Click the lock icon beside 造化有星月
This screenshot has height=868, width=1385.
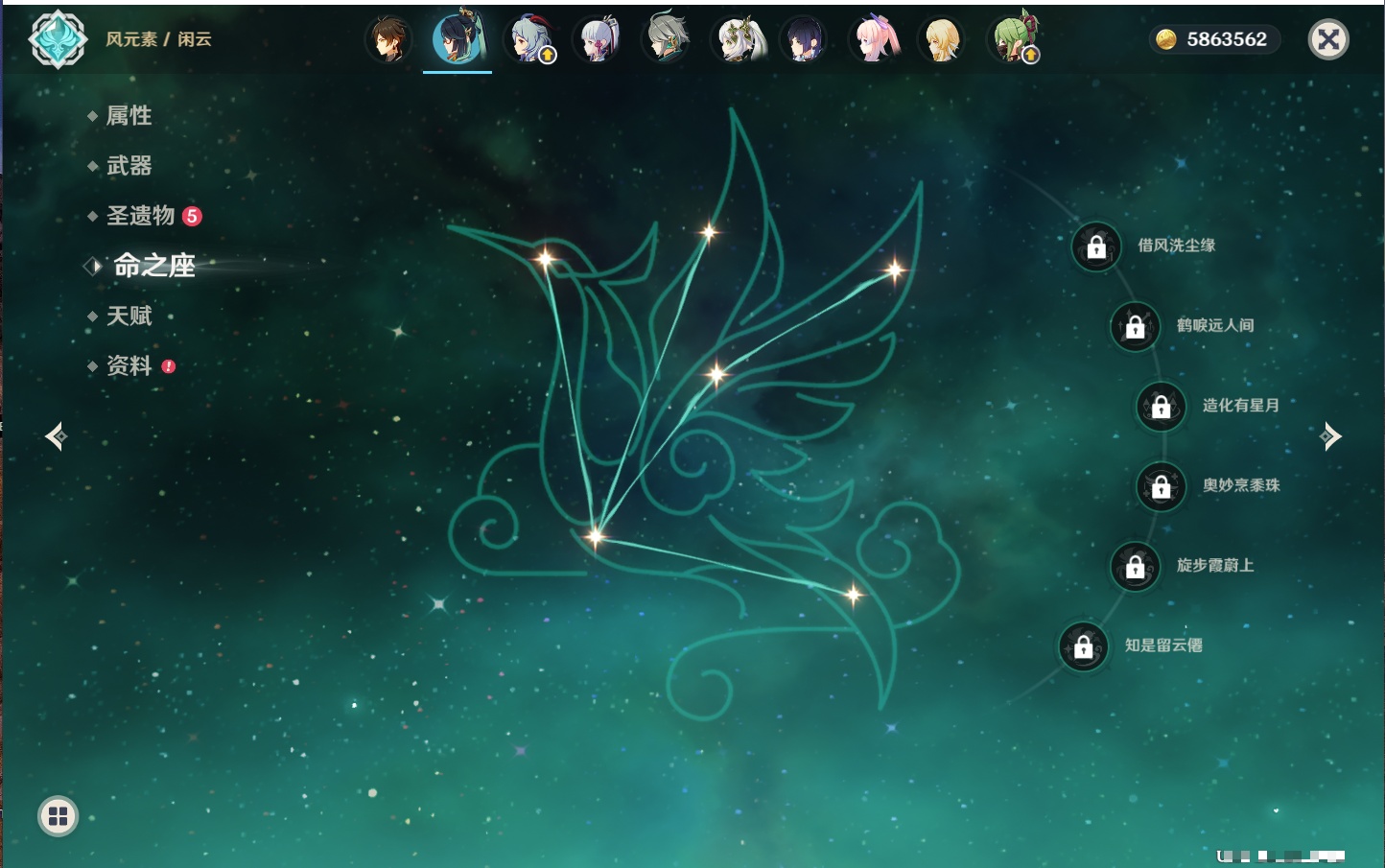1162,406
